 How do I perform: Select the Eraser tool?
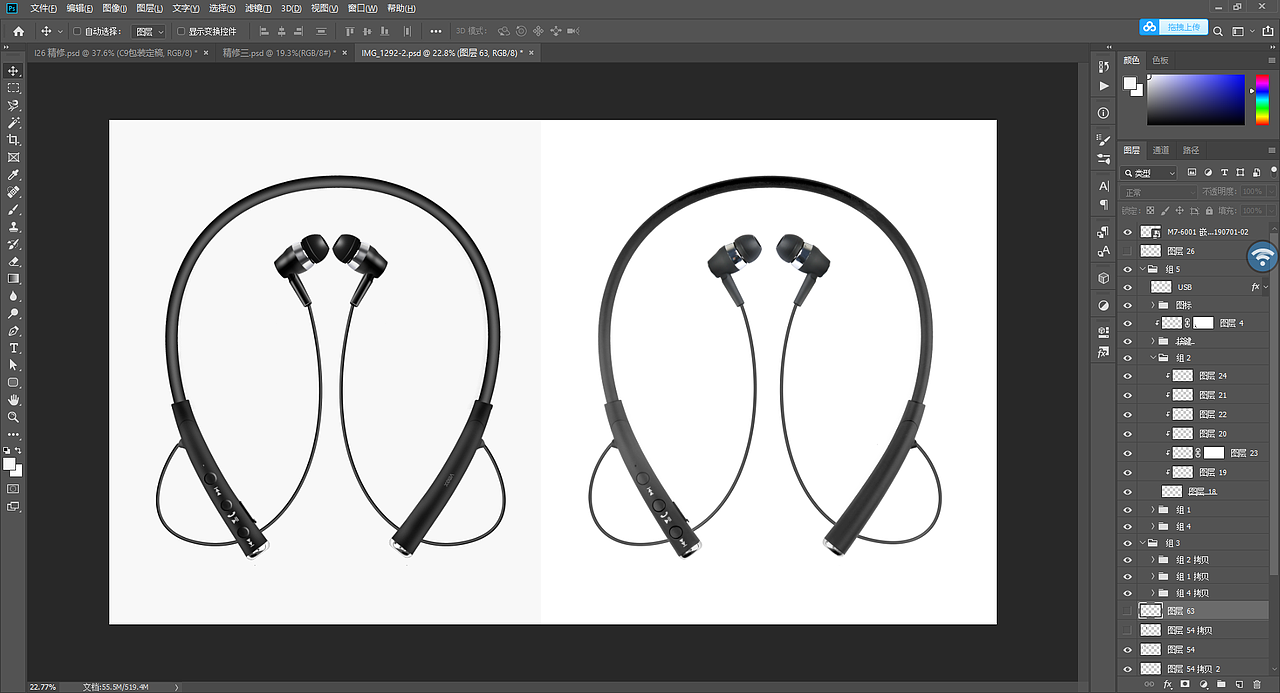click(x=14, y=262)
